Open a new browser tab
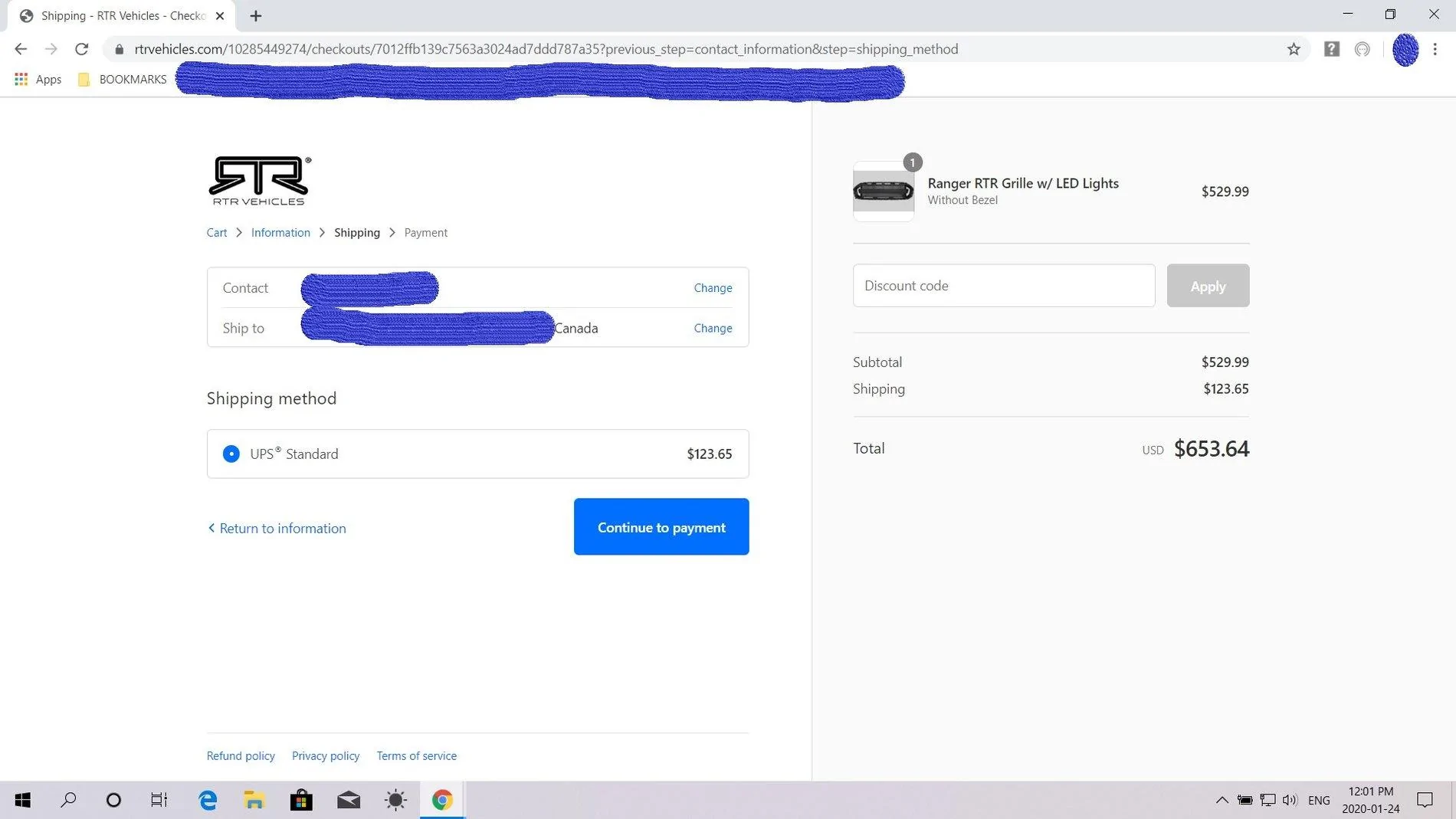Screen dimensions: 1456x819 pyautogui.click(x=256, y=15)
